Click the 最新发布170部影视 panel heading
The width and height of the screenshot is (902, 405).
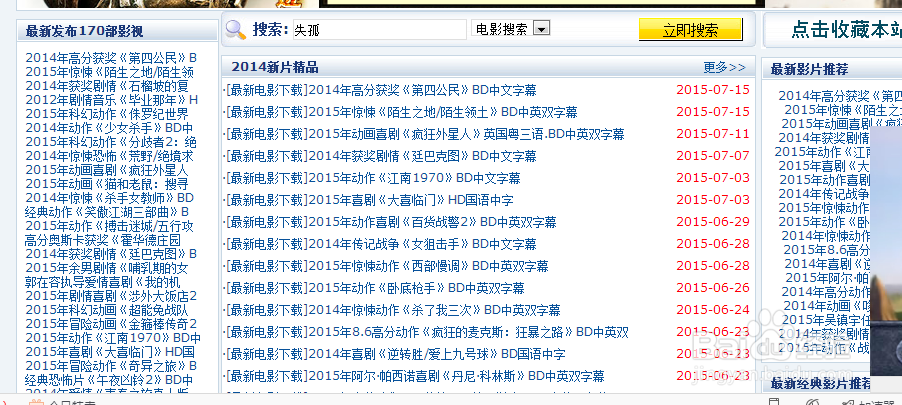coord(84,31)
